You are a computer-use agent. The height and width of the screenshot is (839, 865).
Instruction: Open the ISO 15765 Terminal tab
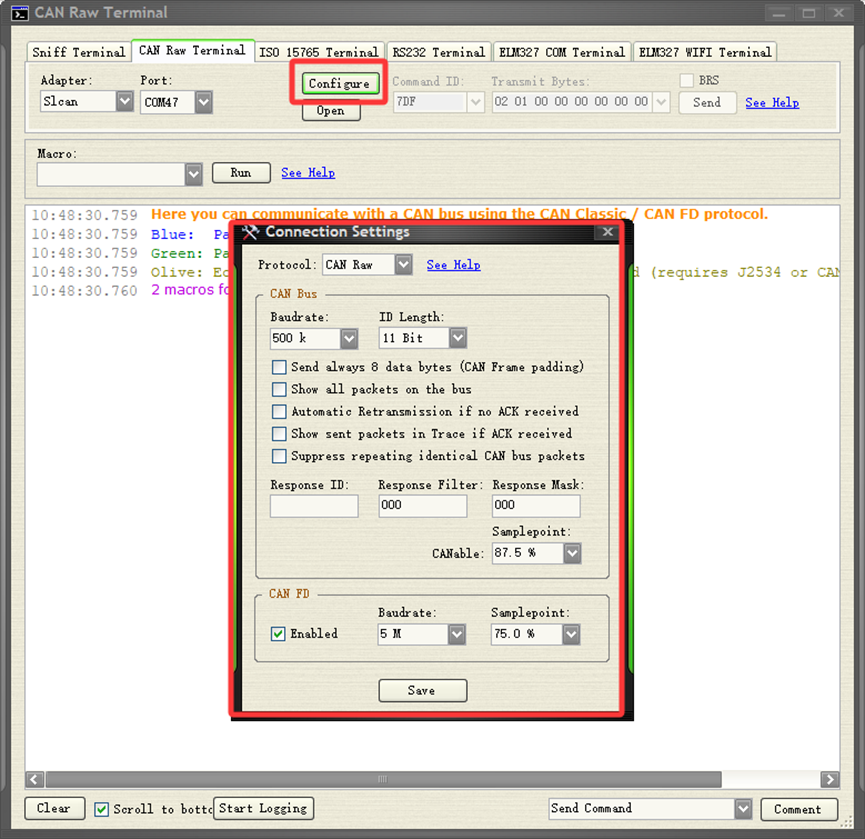(x=319, y=52)
